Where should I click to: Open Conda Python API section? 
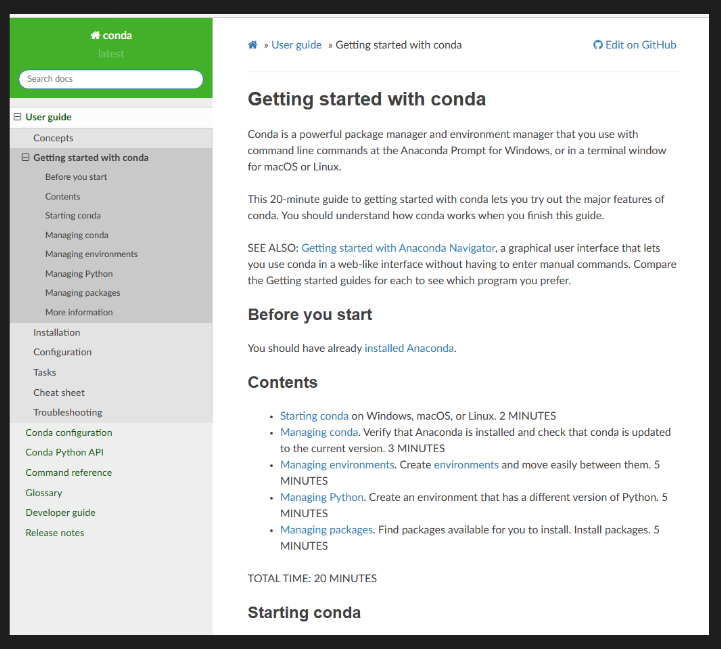[64, 452]
